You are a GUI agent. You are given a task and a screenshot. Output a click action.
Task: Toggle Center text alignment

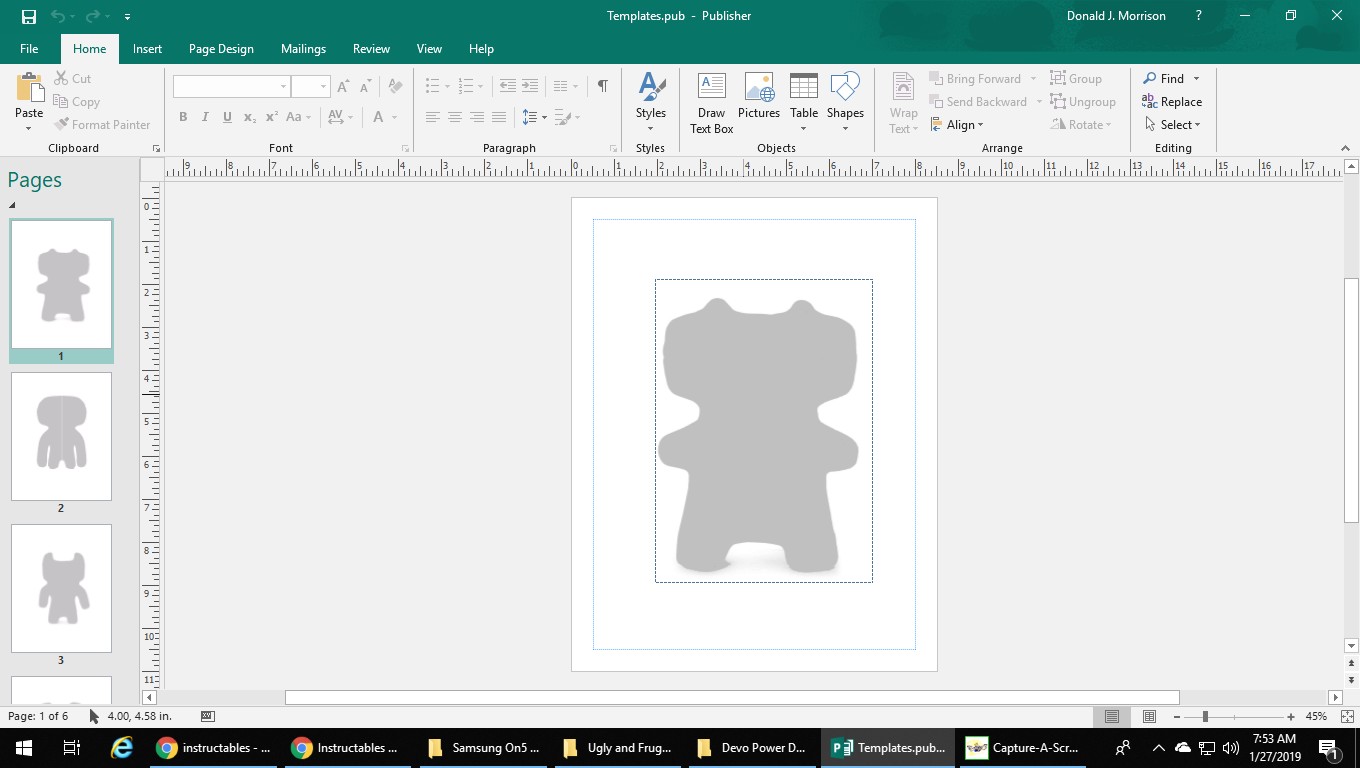click(454, 117)
